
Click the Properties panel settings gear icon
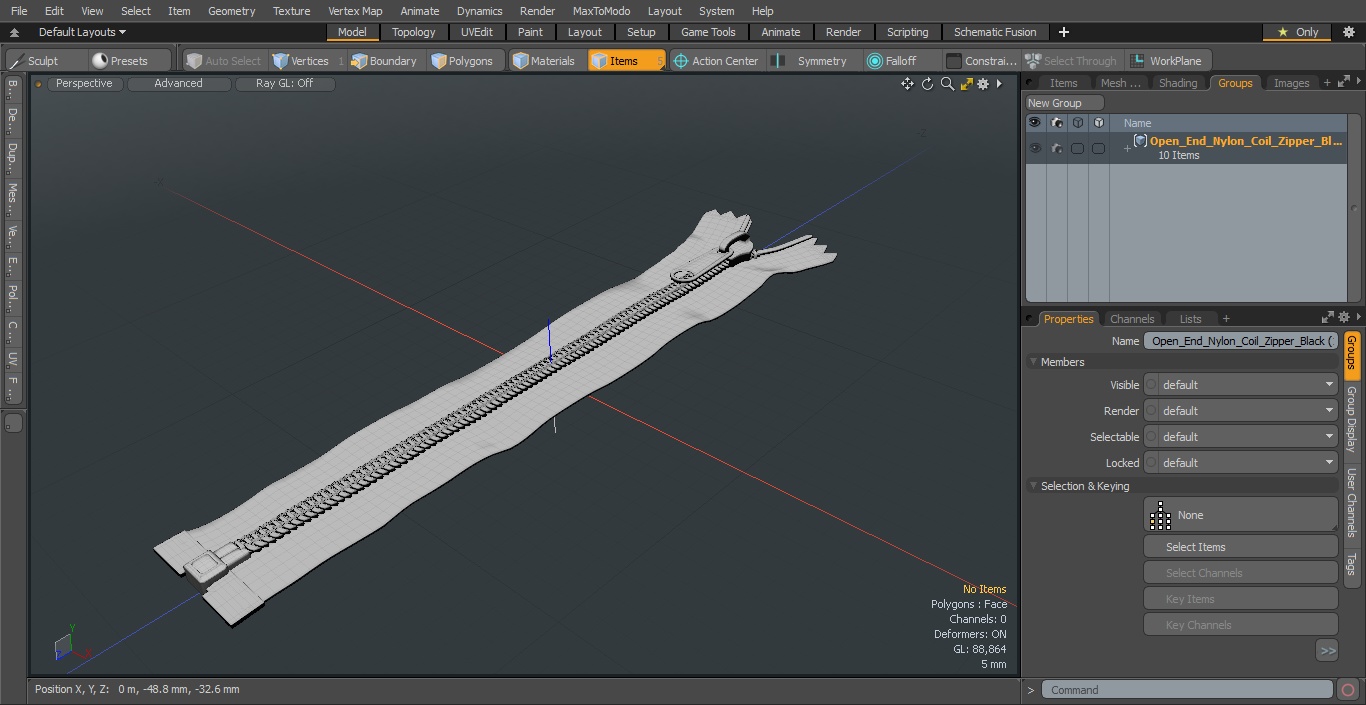(x=1343, y=318)
